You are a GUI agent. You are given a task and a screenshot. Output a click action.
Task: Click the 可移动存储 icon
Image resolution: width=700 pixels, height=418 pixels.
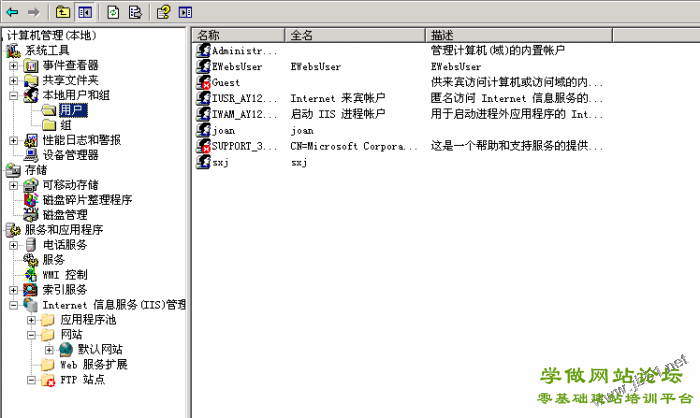(31, 185)
